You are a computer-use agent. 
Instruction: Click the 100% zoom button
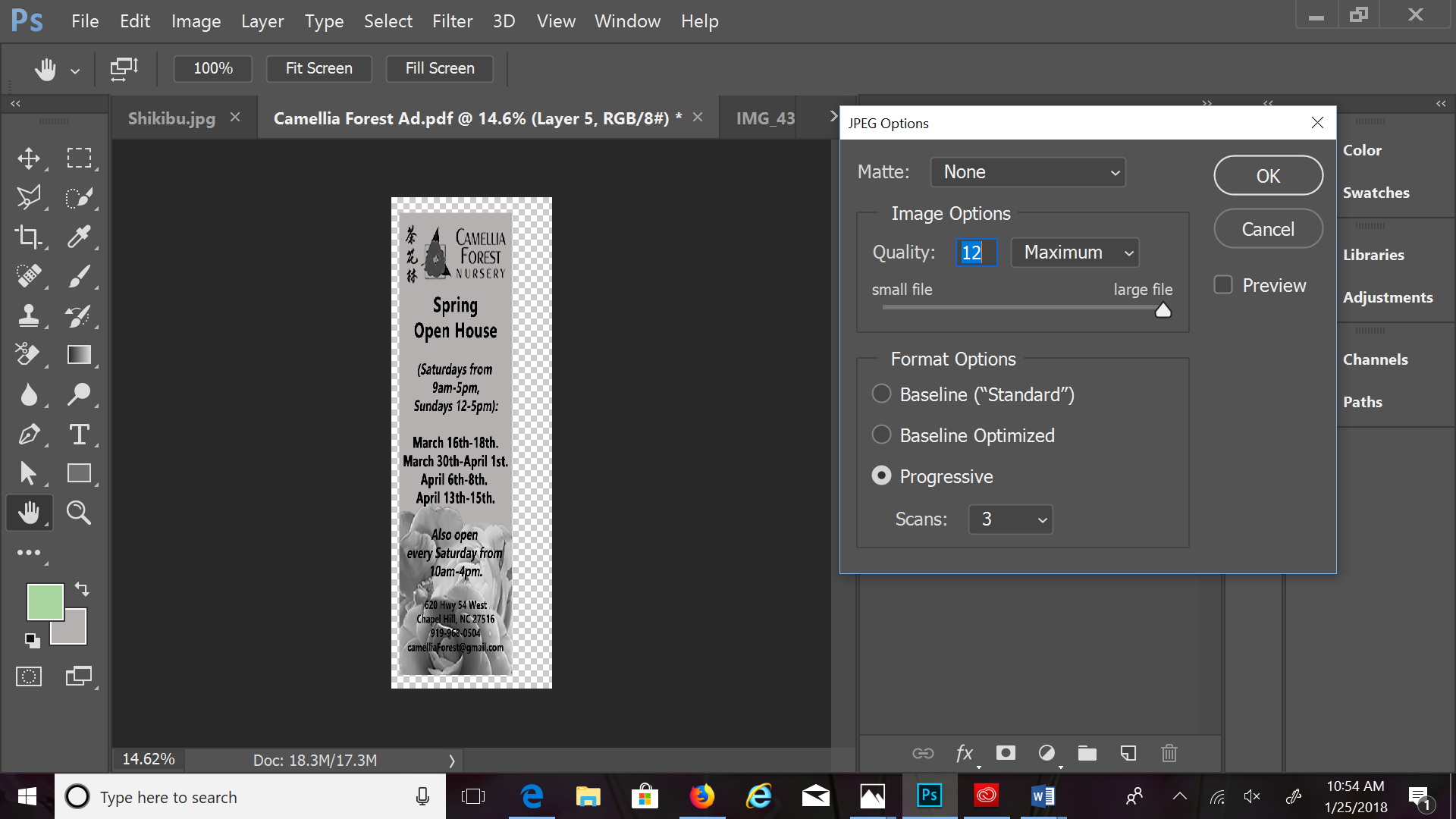point(213,68)
